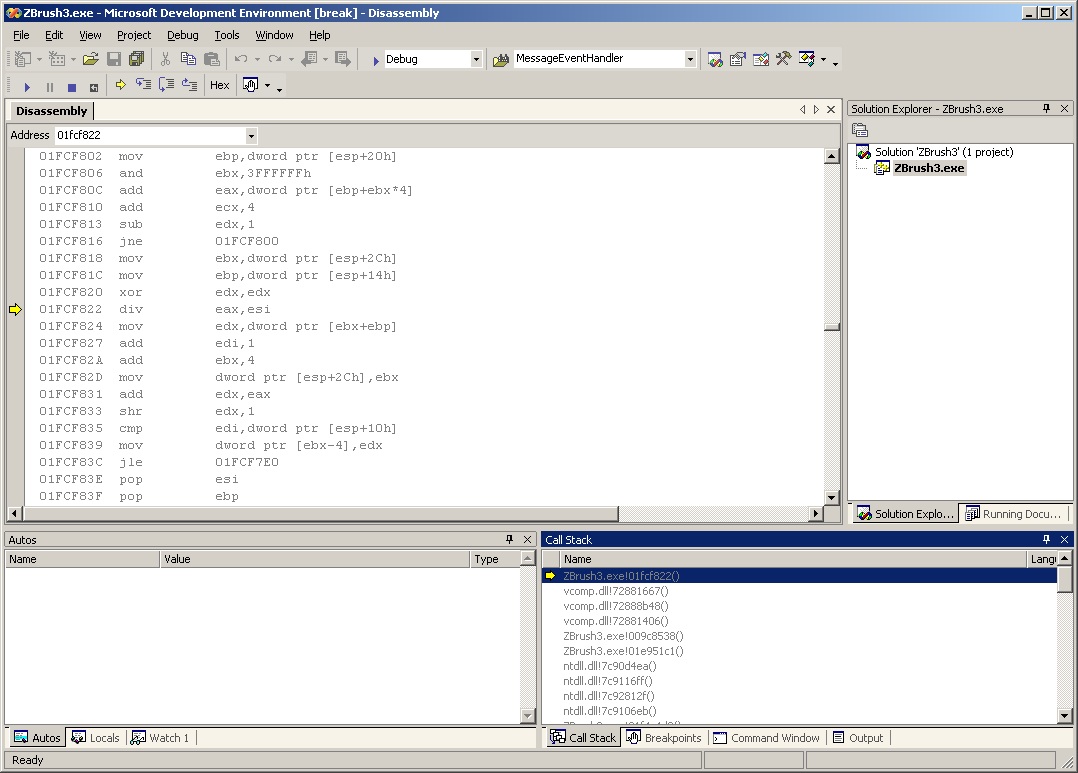
Task: Open the MessageEventHandler find dropdown
Action: click(x=689, y=60)
